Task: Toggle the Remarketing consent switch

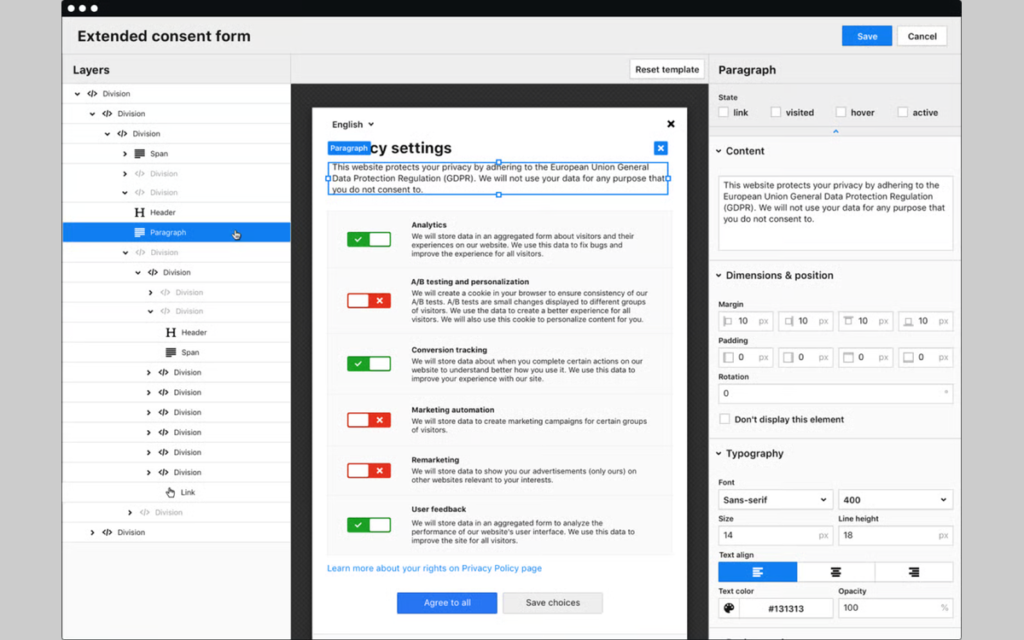Action: [369, 470]
